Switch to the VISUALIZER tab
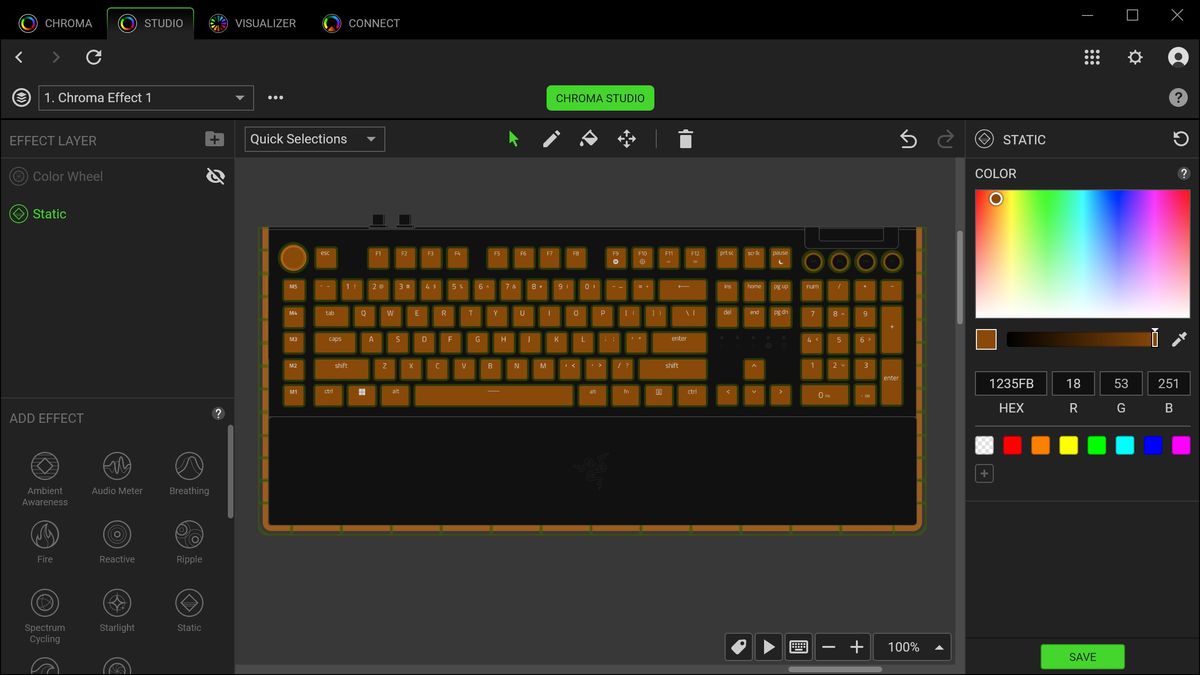 click(x=252, y=21)
